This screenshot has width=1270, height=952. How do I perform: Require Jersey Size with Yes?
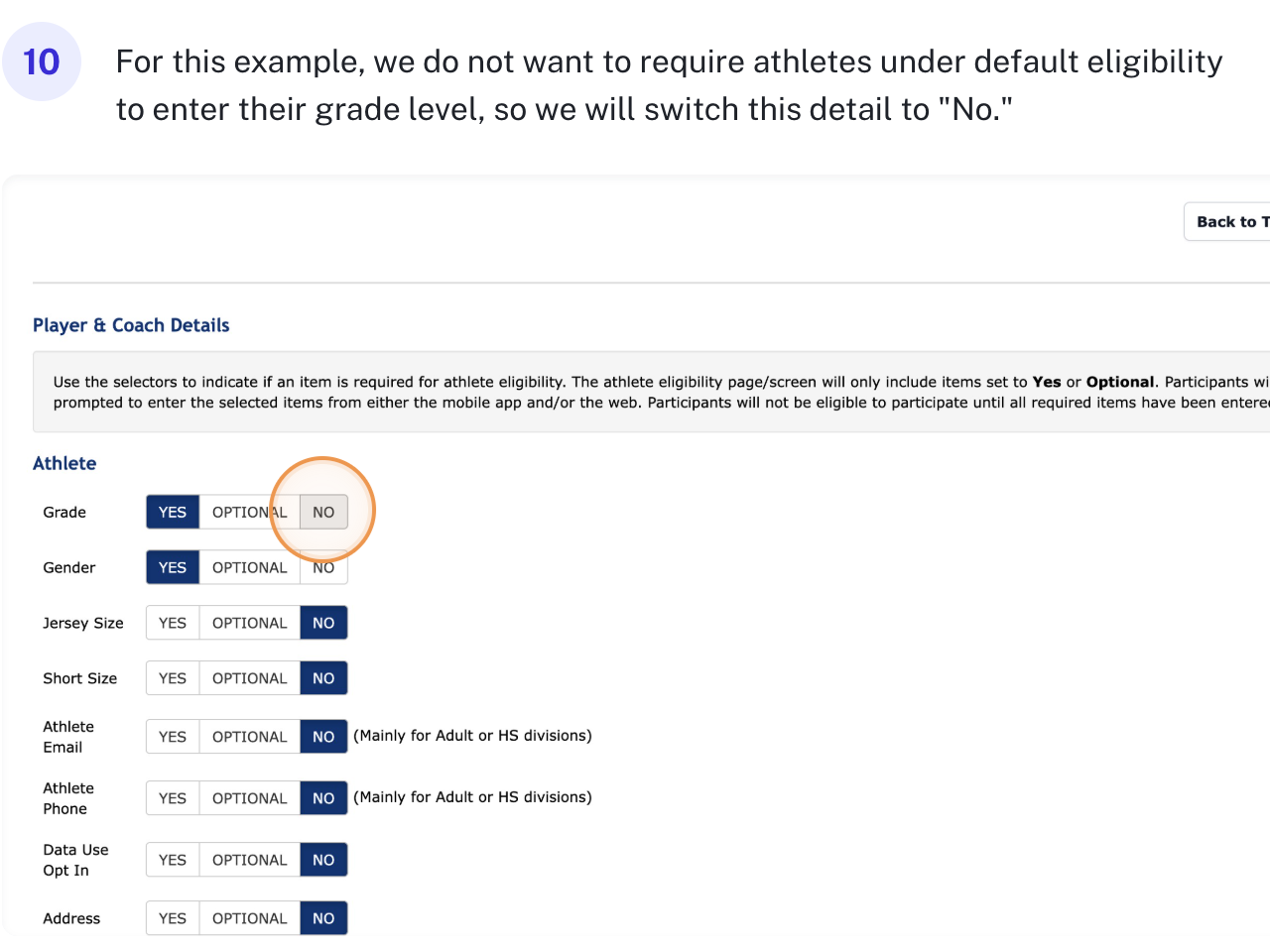coord(173,623)
